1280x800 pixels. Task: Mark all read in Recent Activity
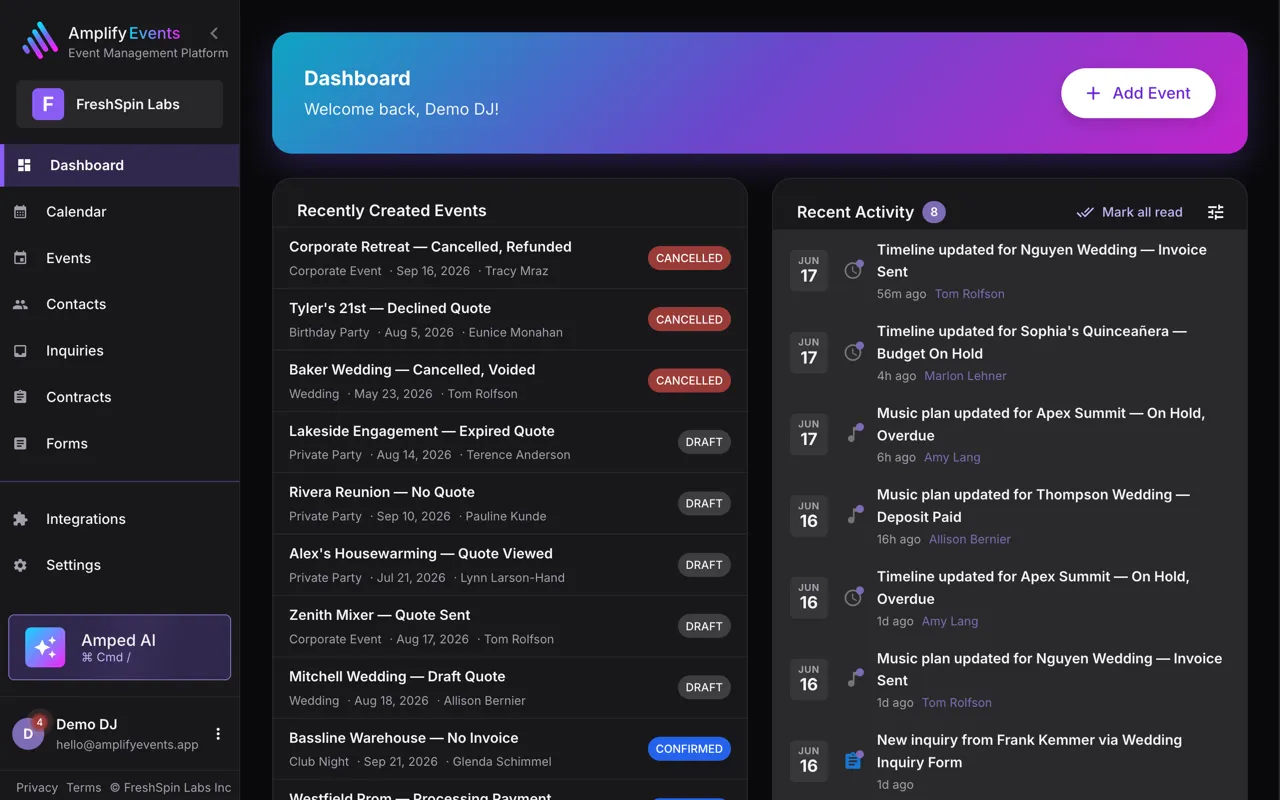tap(1129, 212)
